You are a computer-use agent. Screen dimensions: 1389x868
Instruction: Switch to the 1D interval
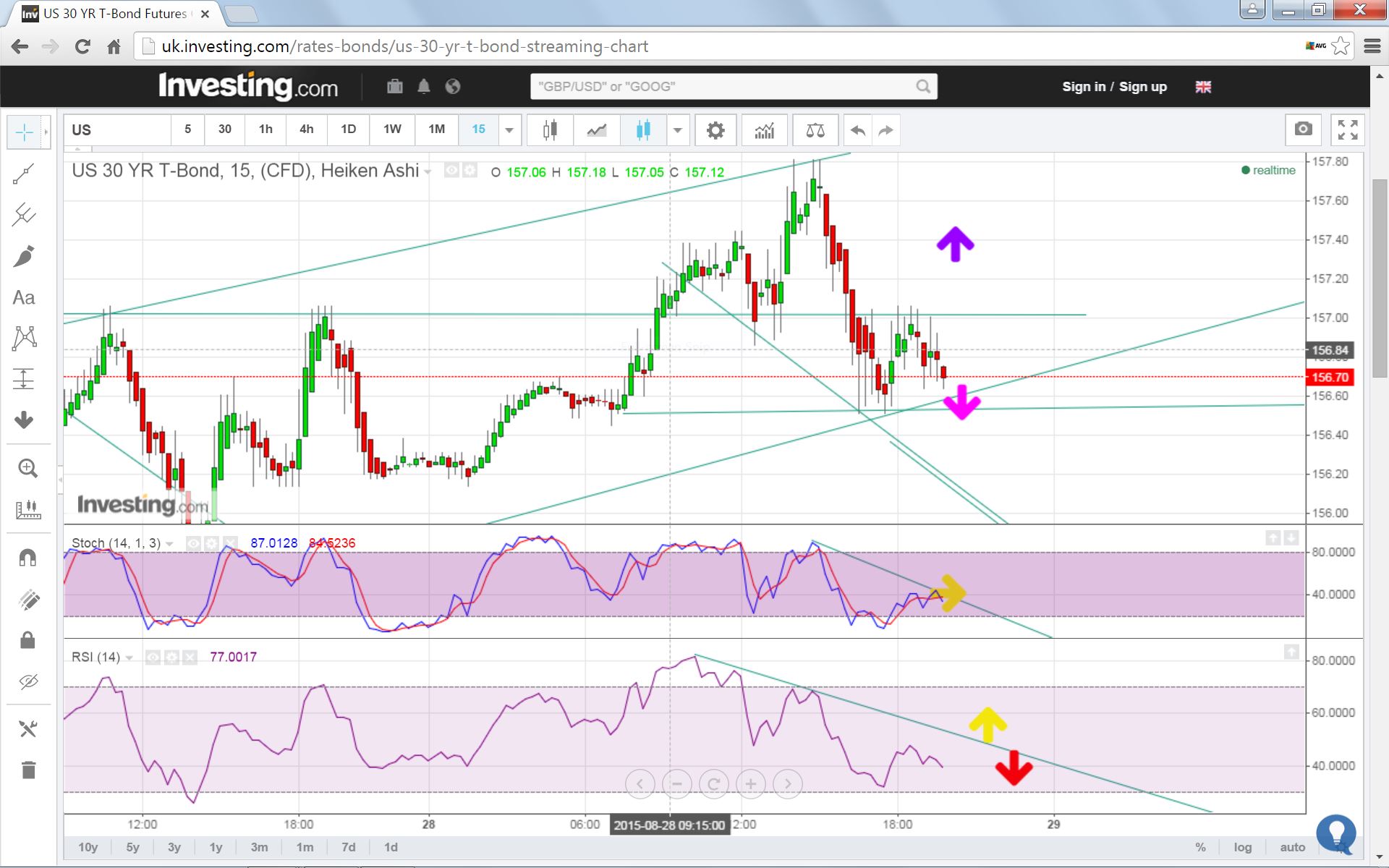click(349, 129)
